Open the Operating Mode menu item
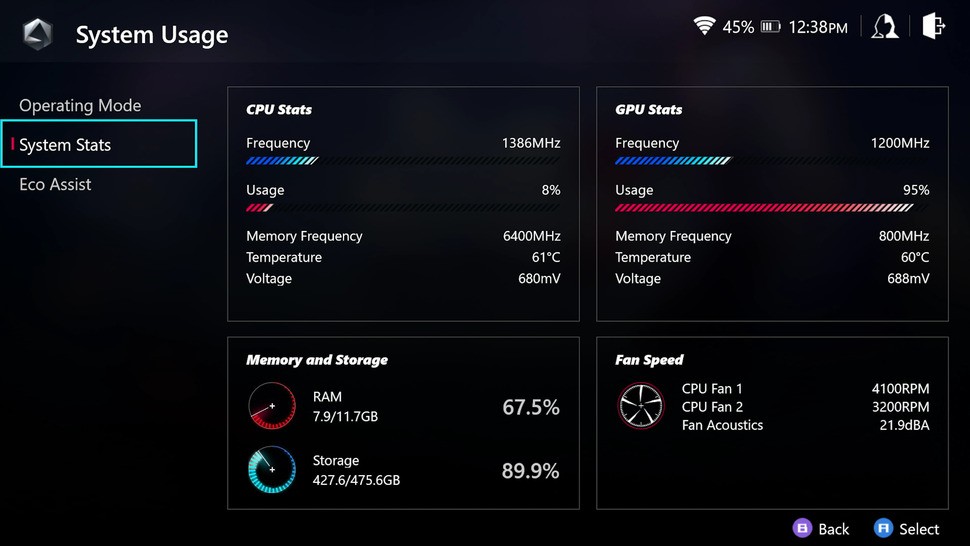The image size is (970, 546). (80, 106)
